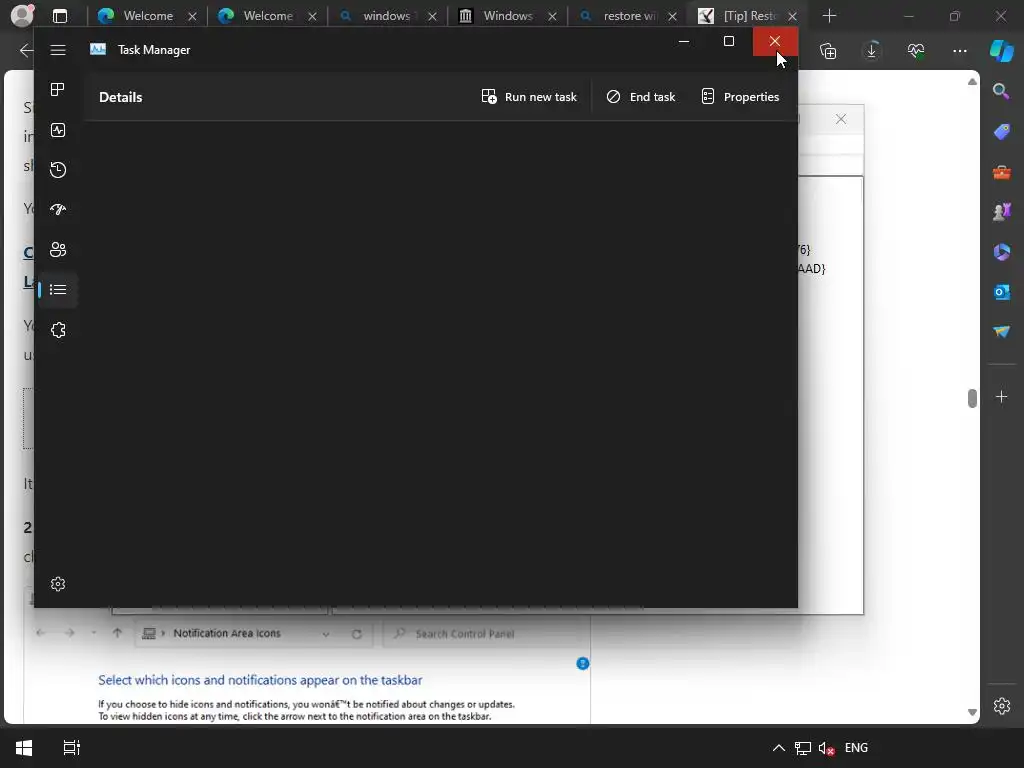Close the Task Manager window
The width and height of the screenshot is (1024, 768).
pyautogui.click(x=775, y=42)
